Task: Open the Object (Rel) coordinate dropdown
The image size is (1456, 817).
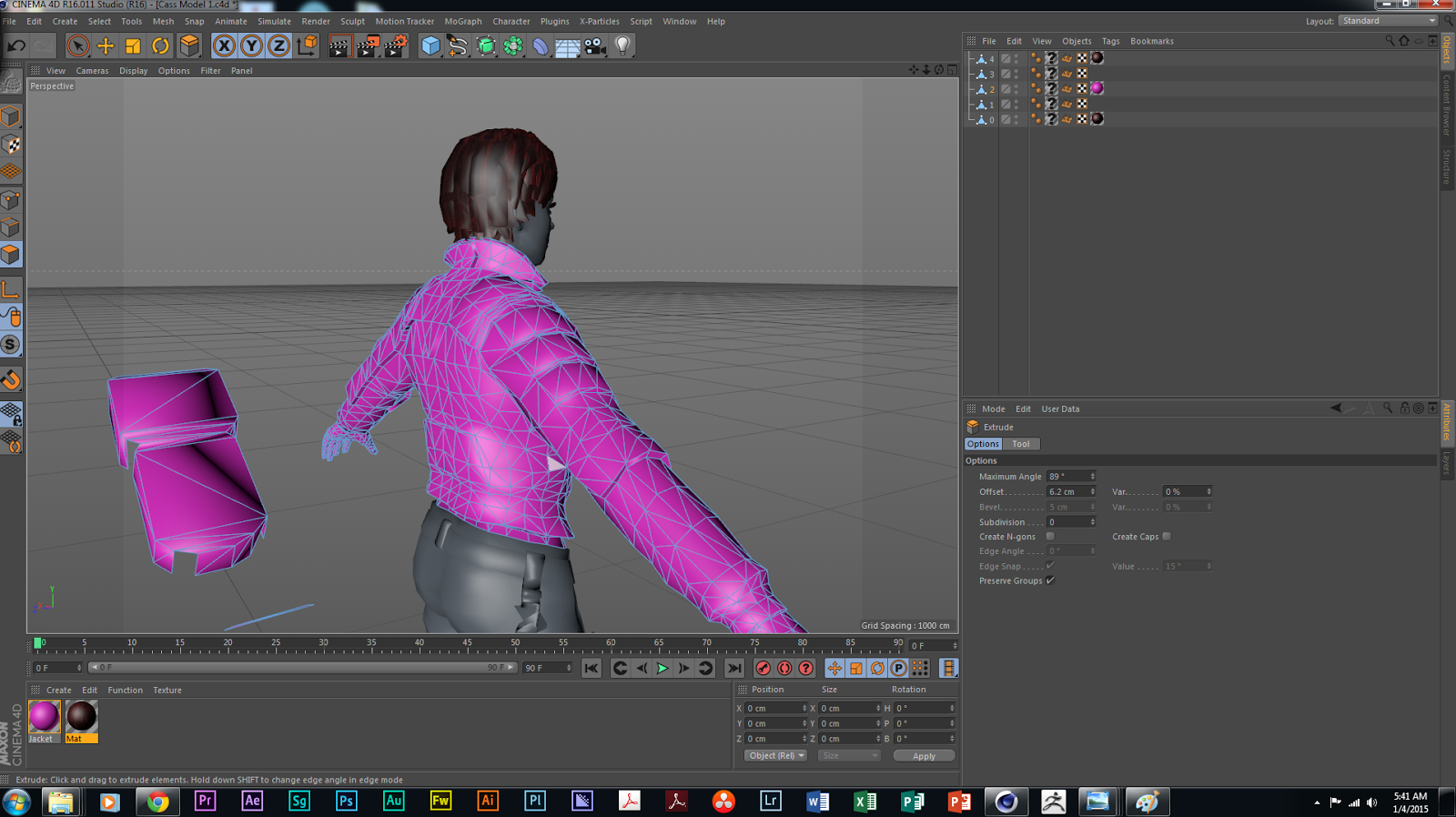Action: coord(775,756)
